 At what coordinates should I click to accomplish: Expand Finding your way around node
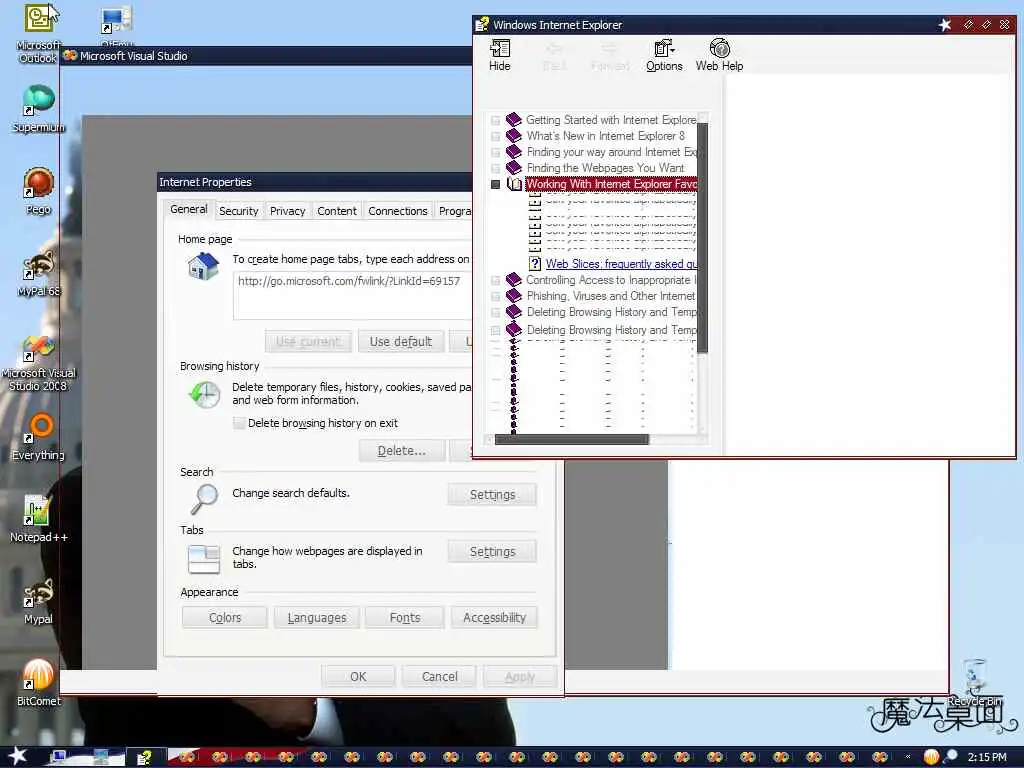click(496, 152)
